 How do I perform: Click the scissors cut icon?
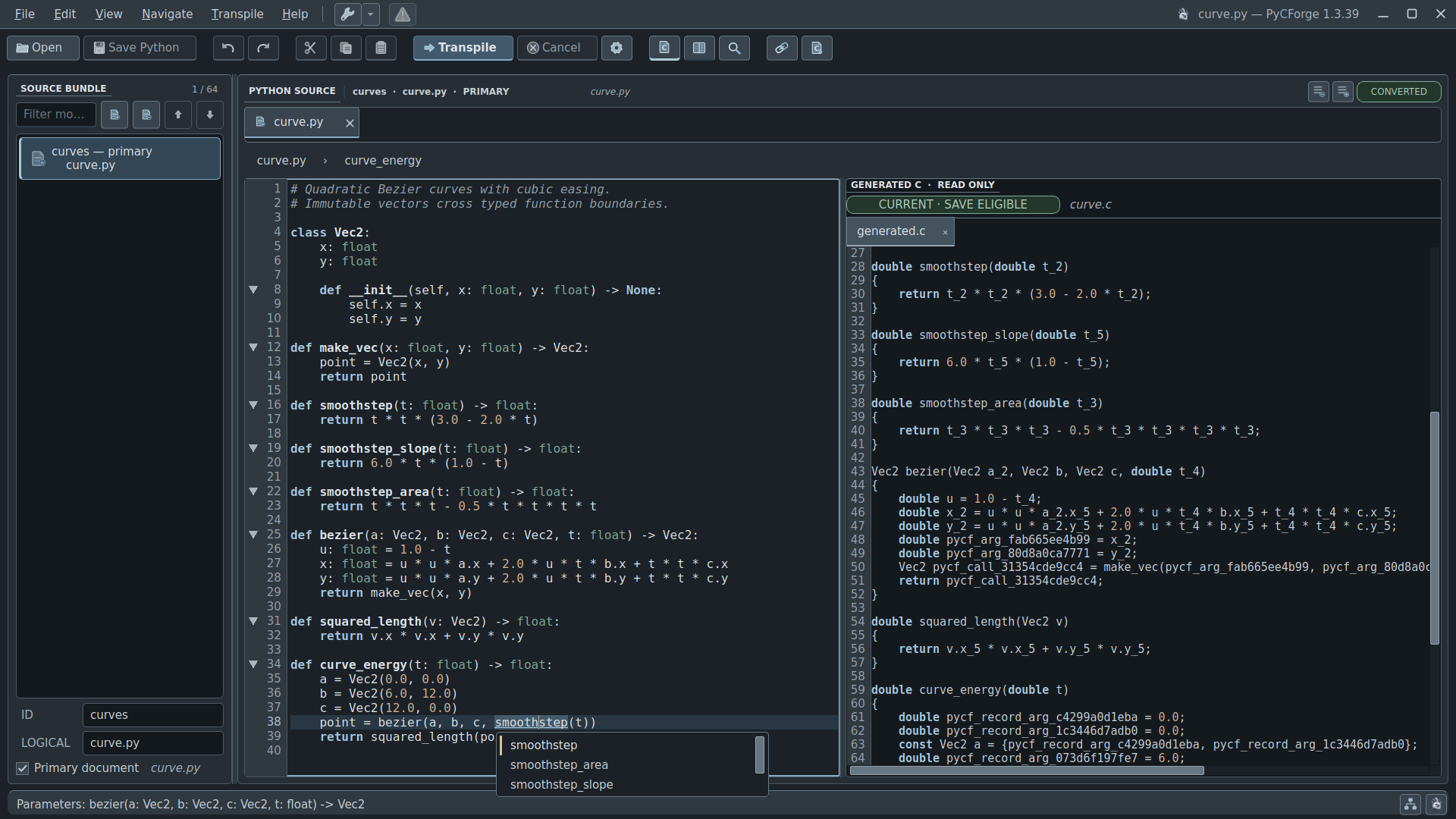310,48
